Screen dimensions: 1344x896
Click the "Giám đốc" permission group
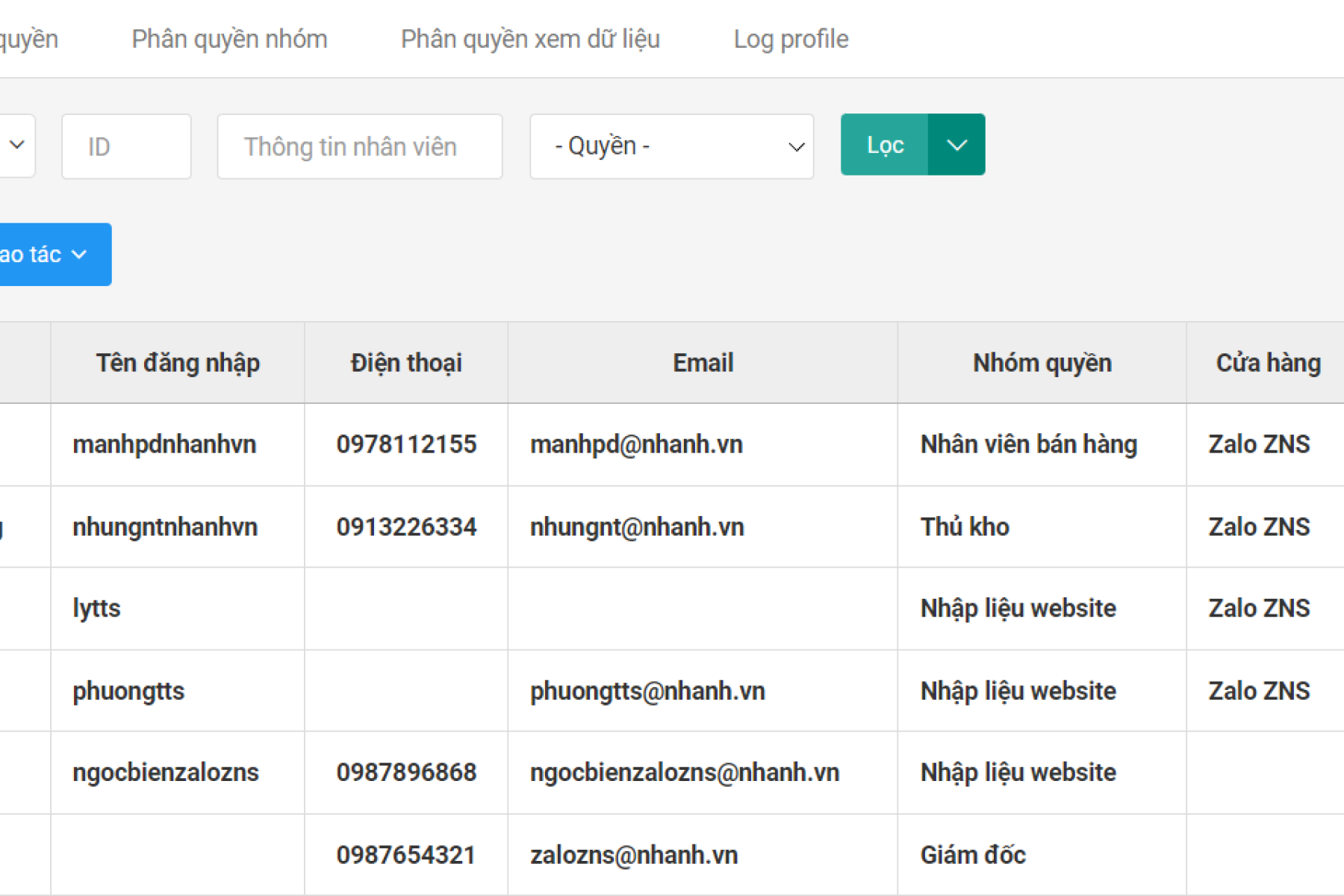point(973,854)
